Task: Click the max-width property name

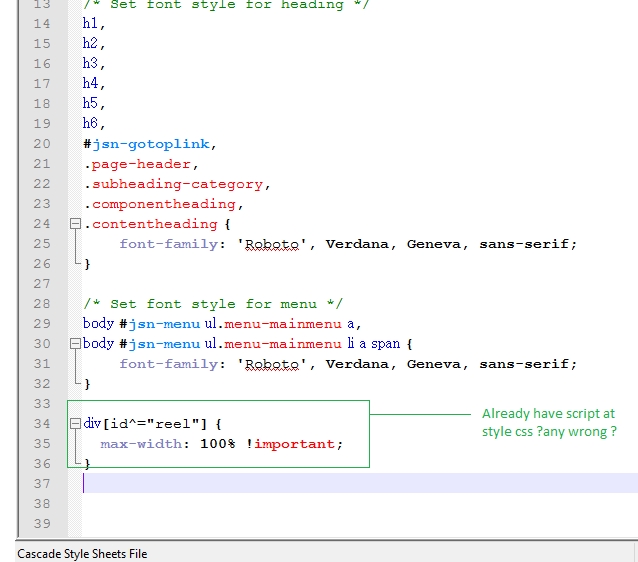Action: 142,444
